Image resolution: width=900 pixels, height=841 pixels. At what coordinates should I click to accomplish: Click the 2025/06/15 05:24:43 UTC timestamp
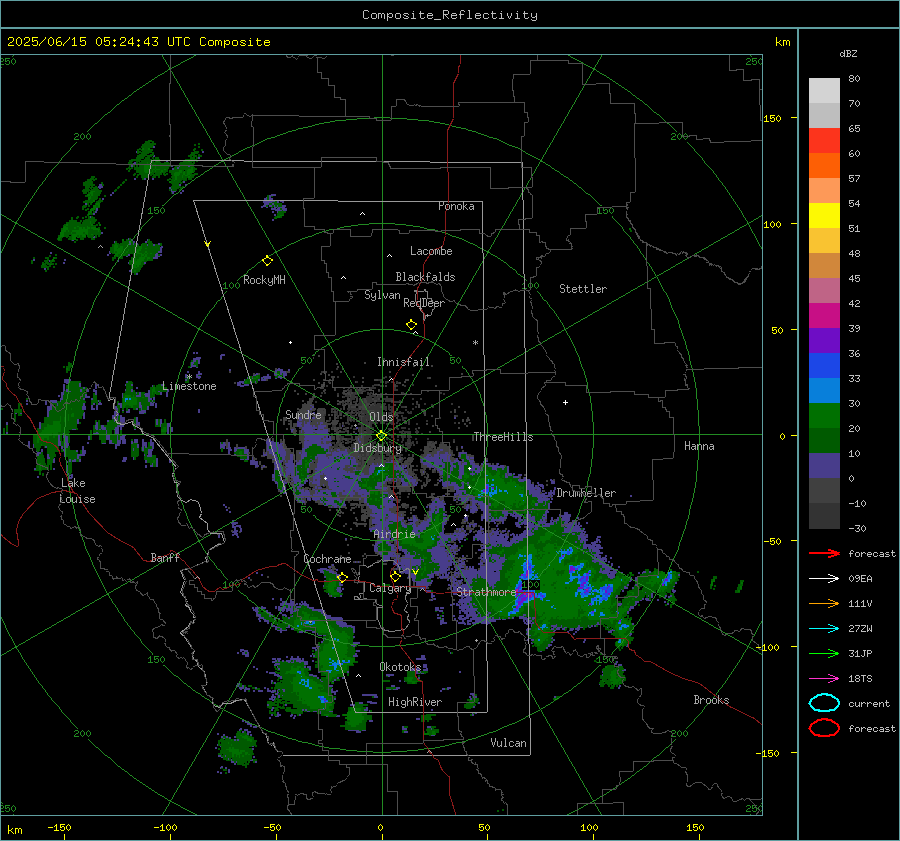[99, 42]
